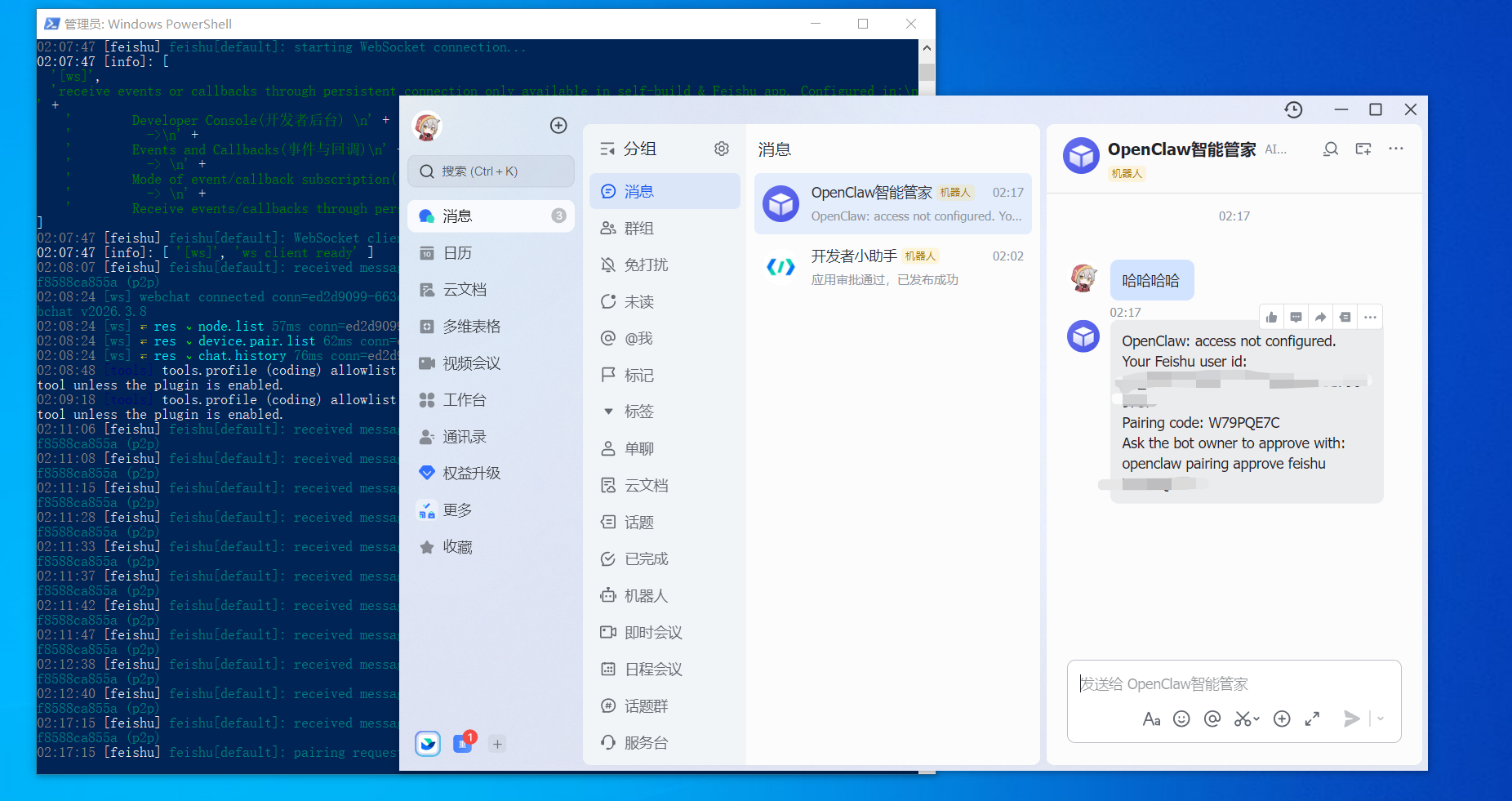Screen dimensions: 1512x801
Task: Open 视频会议 in sidebar
Action: [x=491, y=363]
